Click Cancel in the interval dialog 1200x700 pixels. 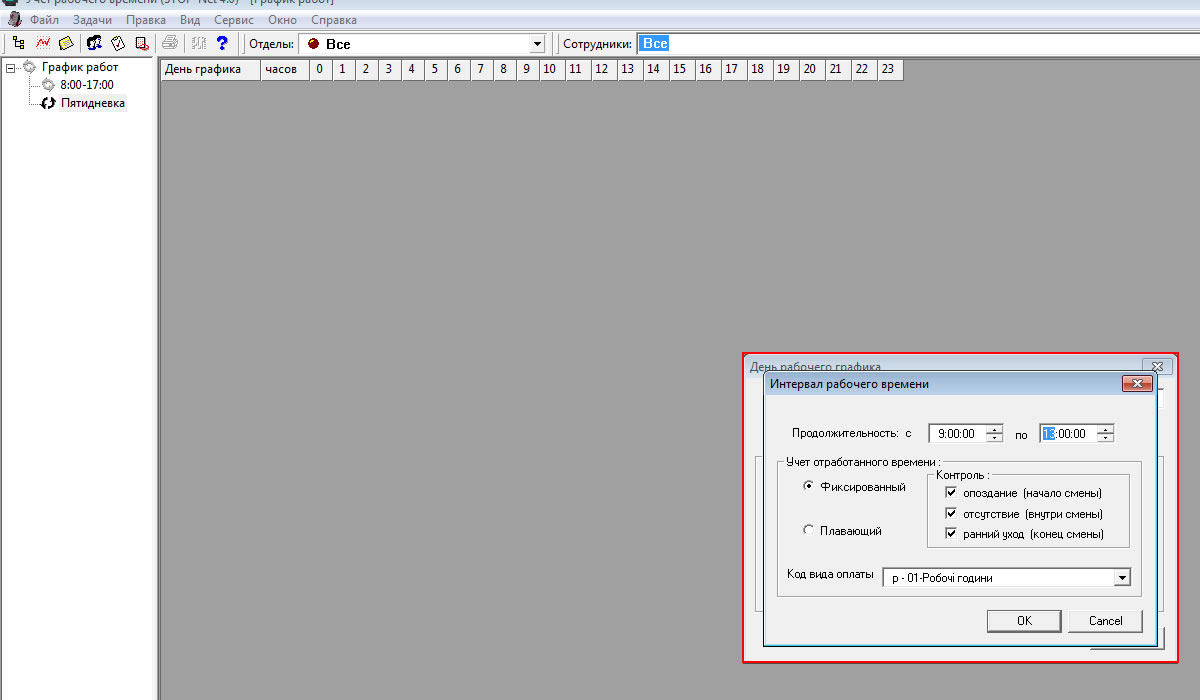pyautogui.click(x=1105, y=621)
